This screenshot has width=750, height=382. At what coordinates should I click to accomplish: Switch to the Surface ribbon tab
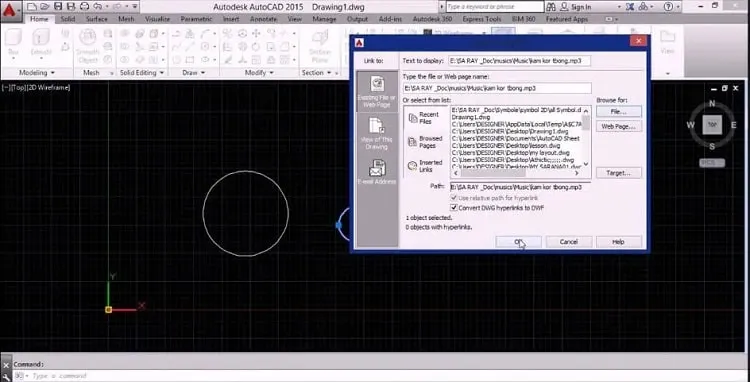(97, 19)
